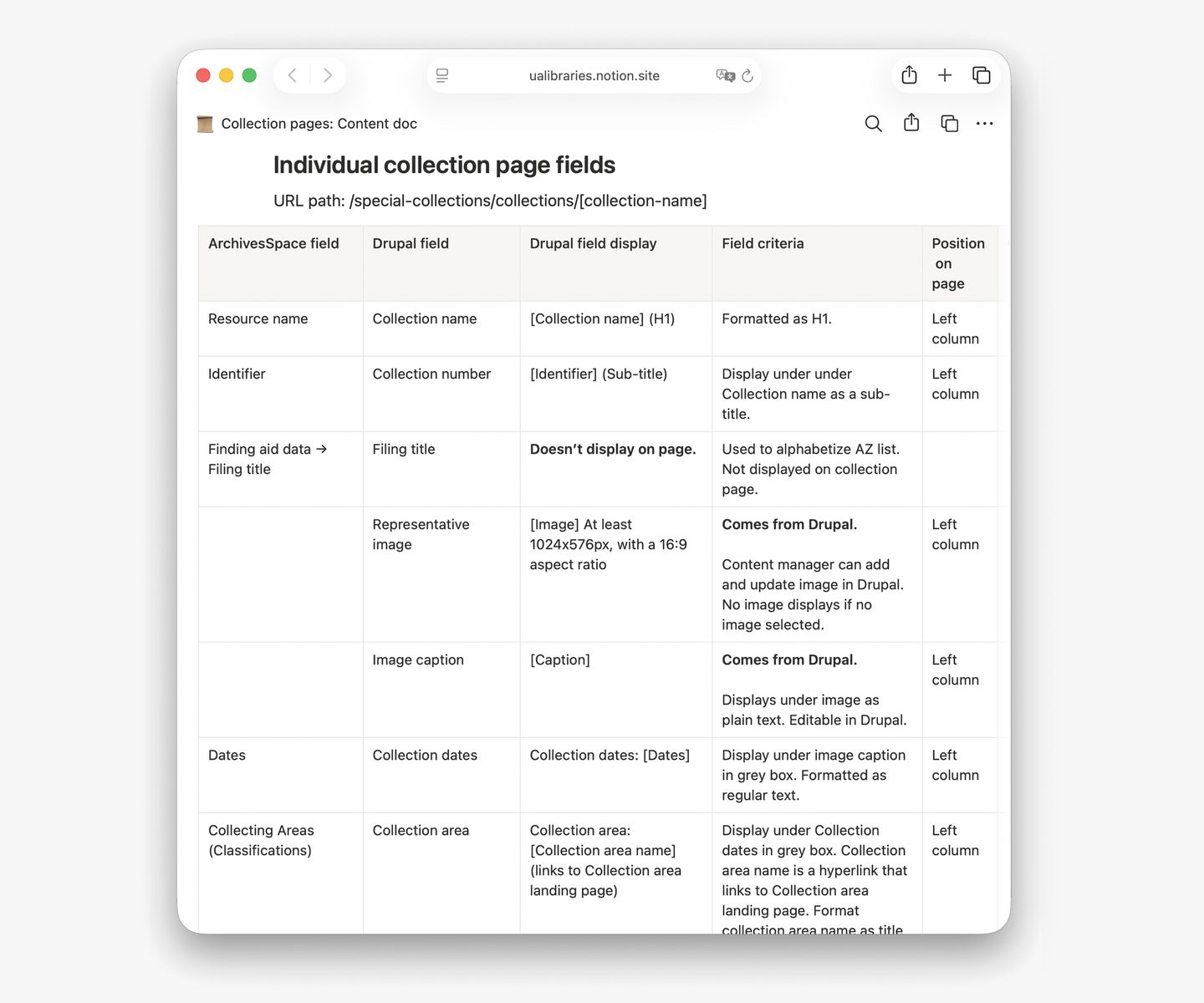Reload the ualibraries.notion.site page
1204x1003 pixels.
point(747,75)
